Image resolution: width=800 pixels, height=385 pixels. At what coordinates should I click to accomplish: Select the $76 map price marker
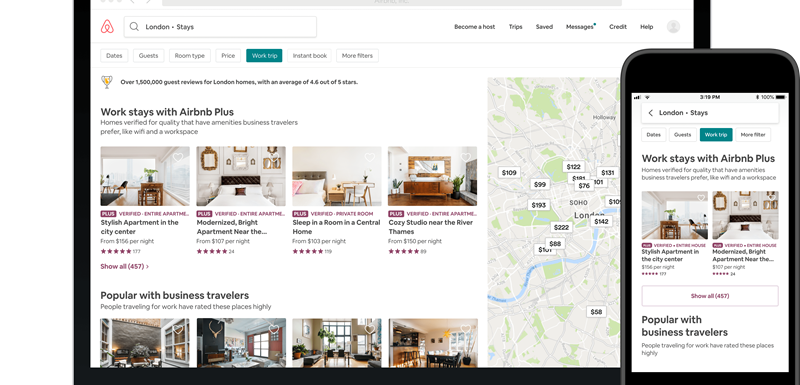[x=584, y=186]
